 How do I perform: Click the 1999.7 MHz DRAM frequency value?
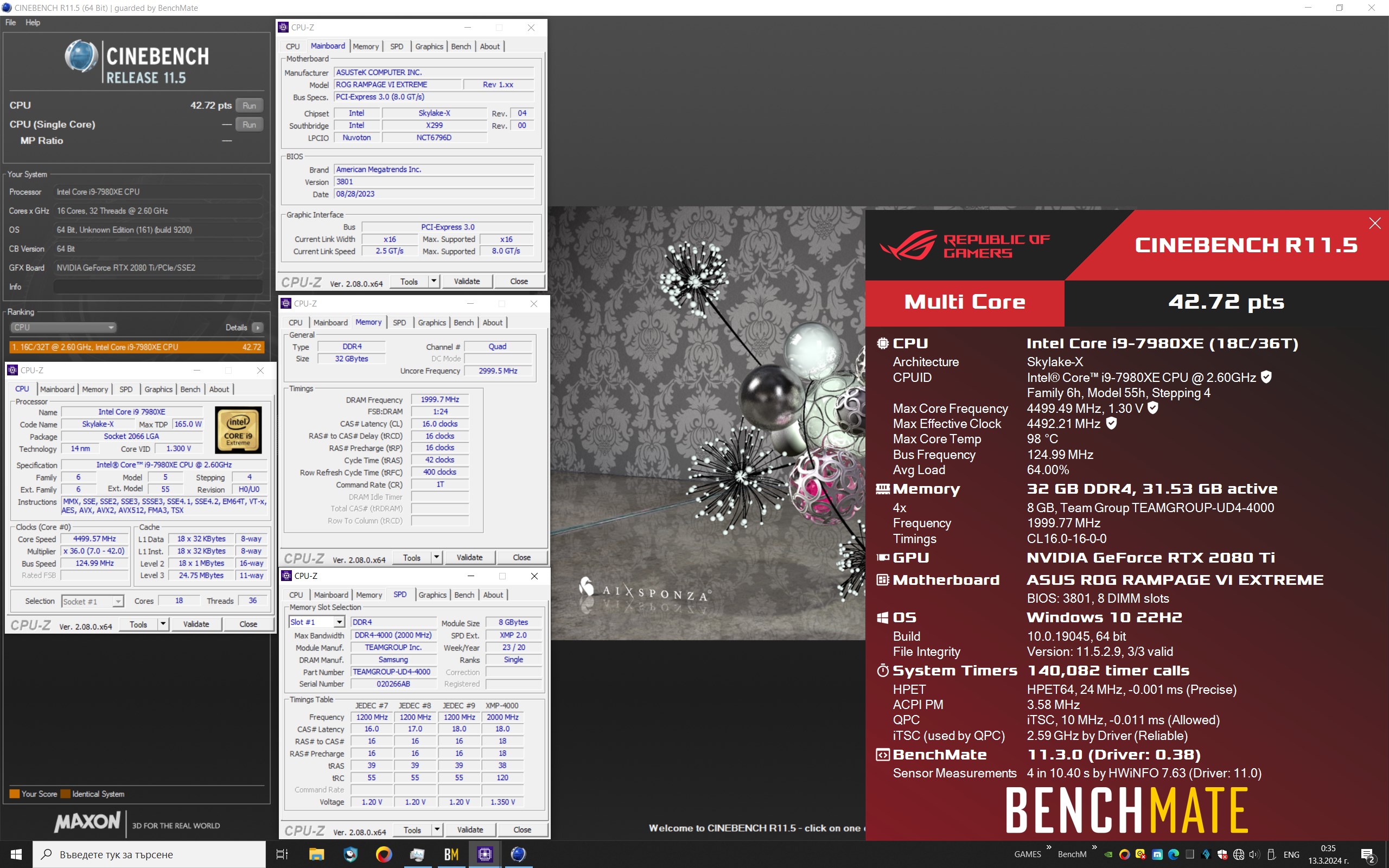(x=439, y=400)
